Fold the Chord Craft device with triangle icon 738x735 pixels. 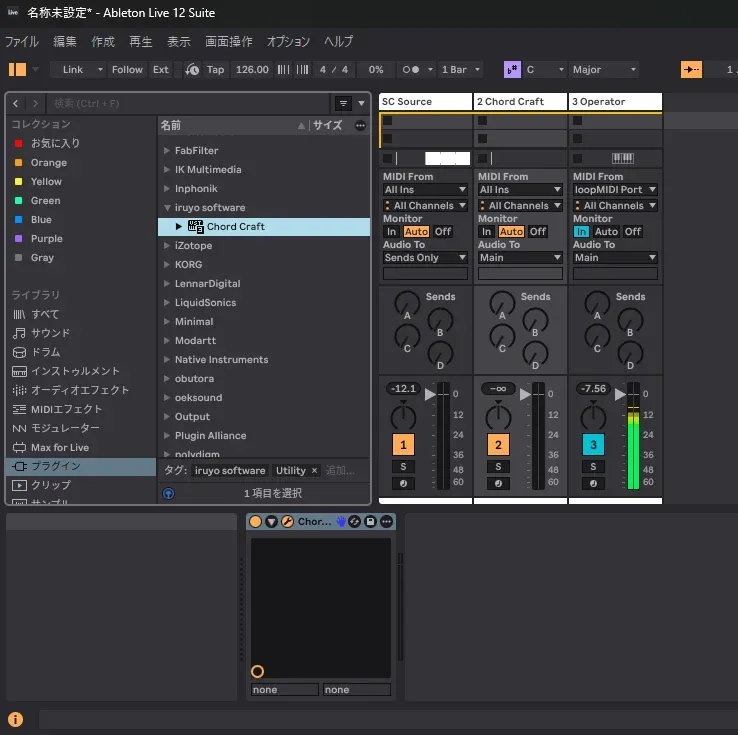tap(272, 521)
